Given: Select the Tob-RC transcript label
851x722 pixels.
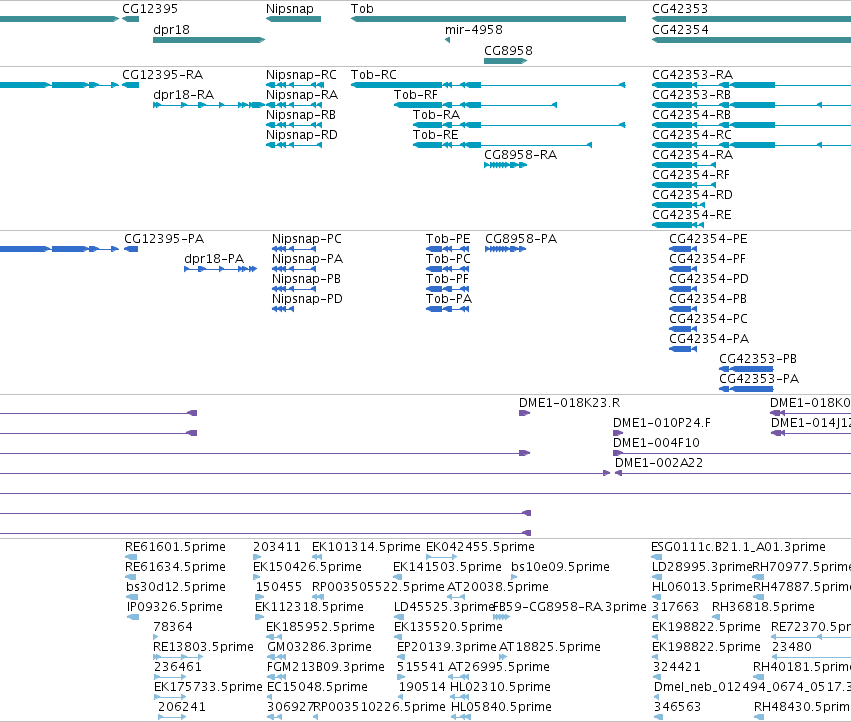Looking at the screenshot, I should coord(374,75).
